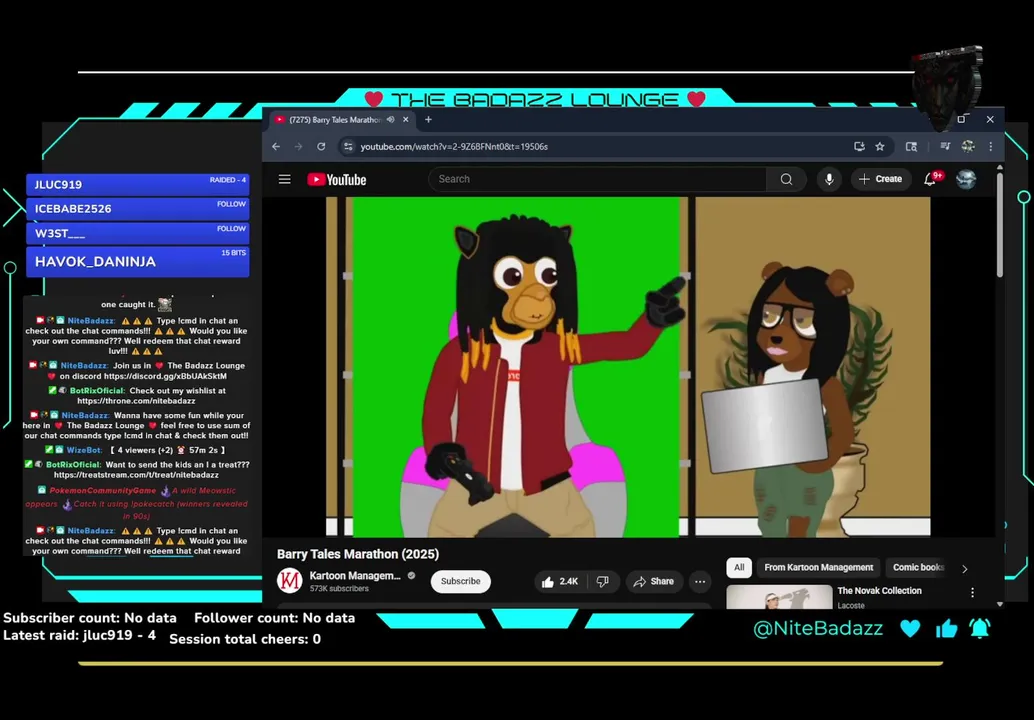Viewport: 1034px width, 720px height.
Task: Open the Chrome profile avatar in the toolbar
Action: tap(967, 146)
